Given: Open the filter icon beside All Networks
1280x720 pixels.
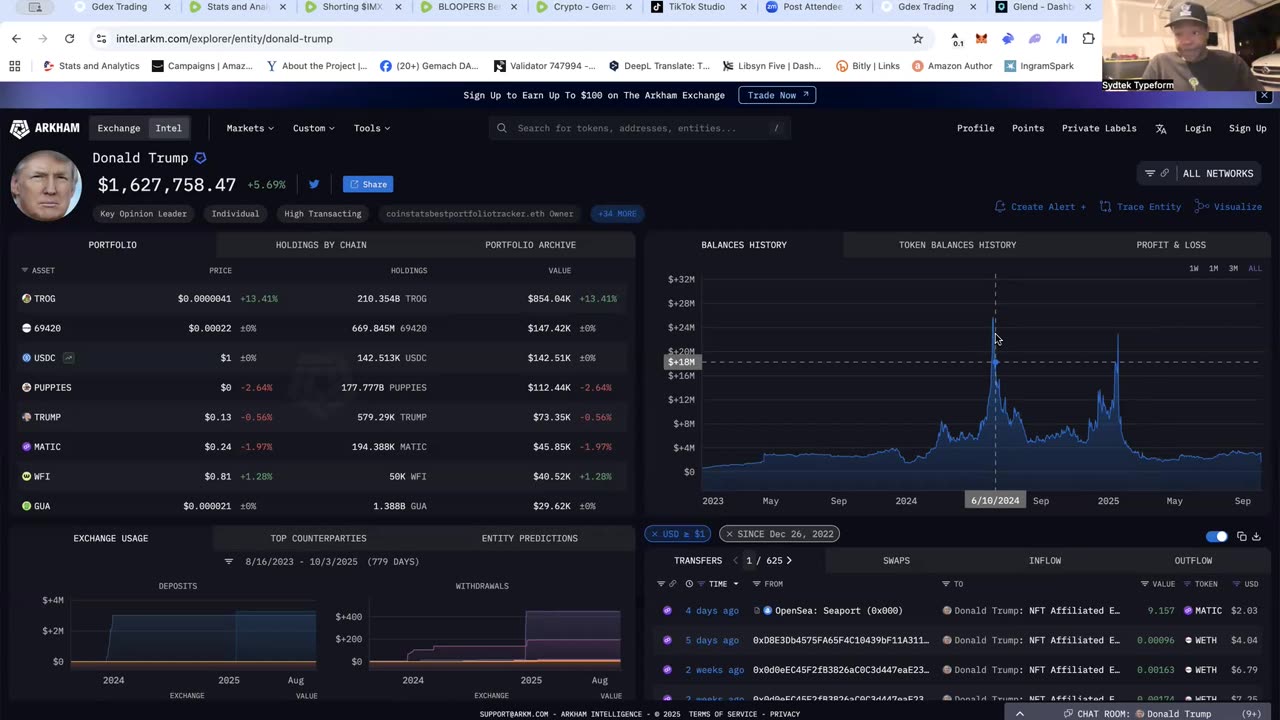Looking at the screenshot, I should click(x=1150, y=173).
